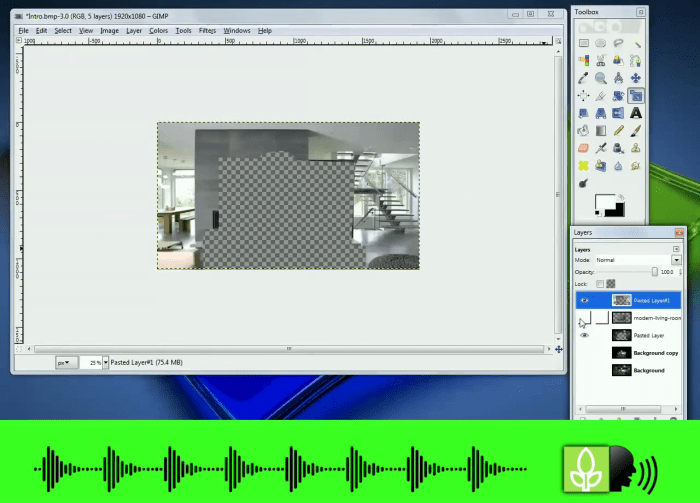Select the Color Picker eyedropper tool
The image size is (700, 503).
point(584,78)
